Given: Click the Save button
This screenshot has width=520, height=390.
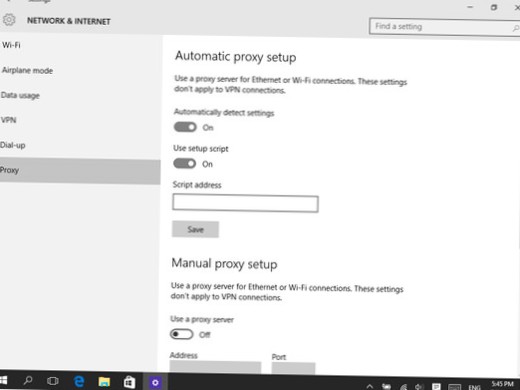Looking at the screenshot, I should point(195,229).
